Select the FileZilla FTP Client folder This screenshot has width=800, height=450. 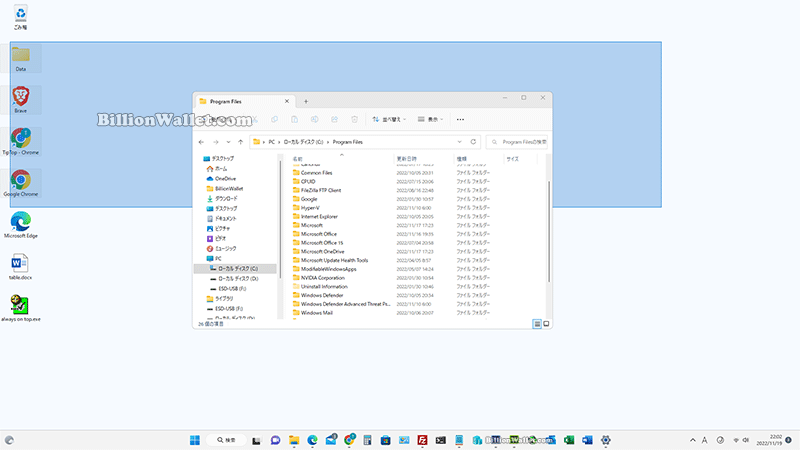[x=317, y=190]
